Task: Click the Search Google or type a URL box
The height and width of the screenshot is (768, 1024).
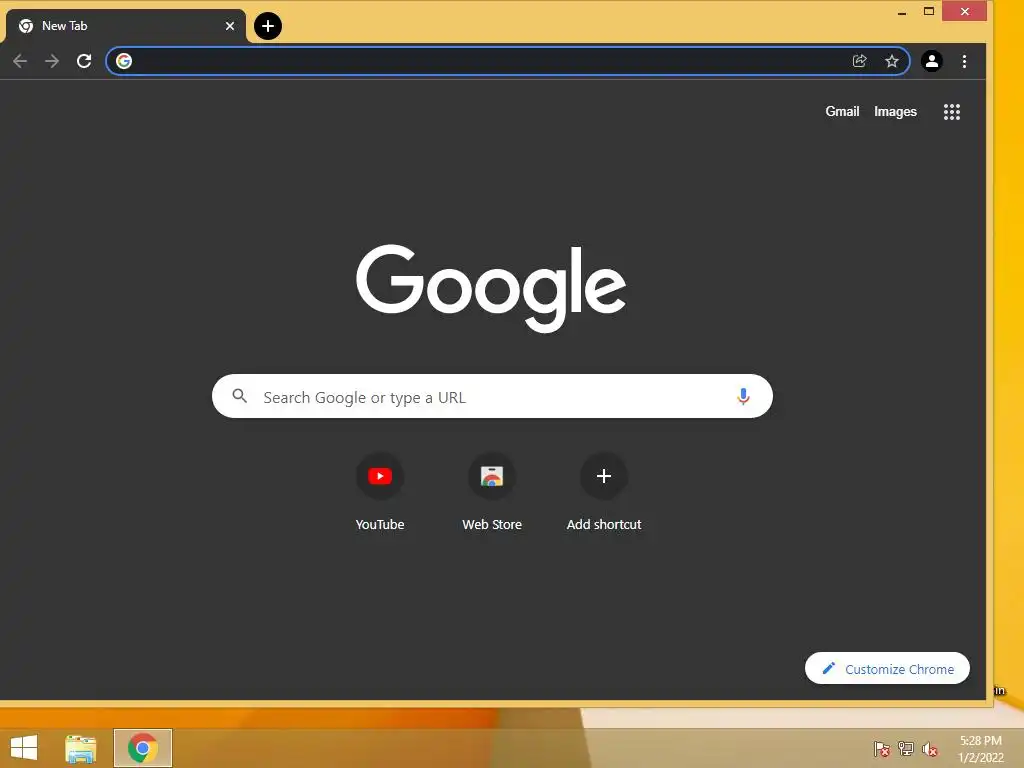Action: (492, 396)
